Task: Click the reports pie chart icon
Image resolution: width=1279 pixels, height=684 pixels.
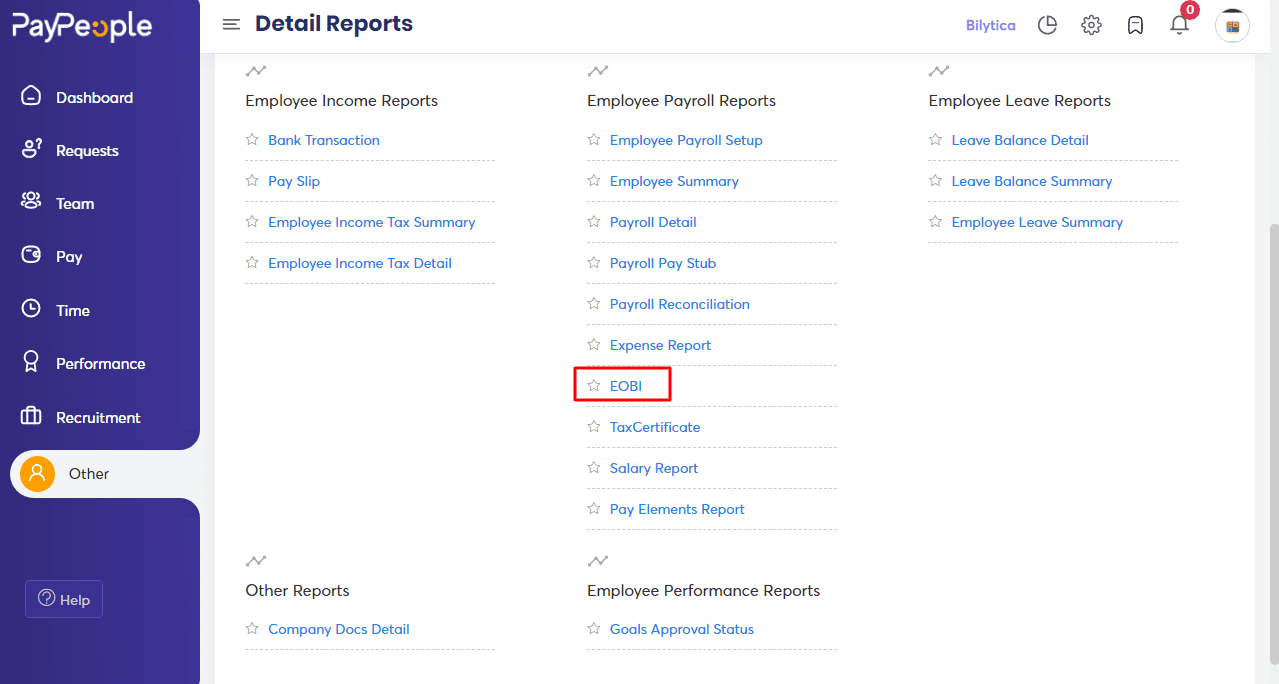Action: pyautogui.click(x=1047, y=25)
